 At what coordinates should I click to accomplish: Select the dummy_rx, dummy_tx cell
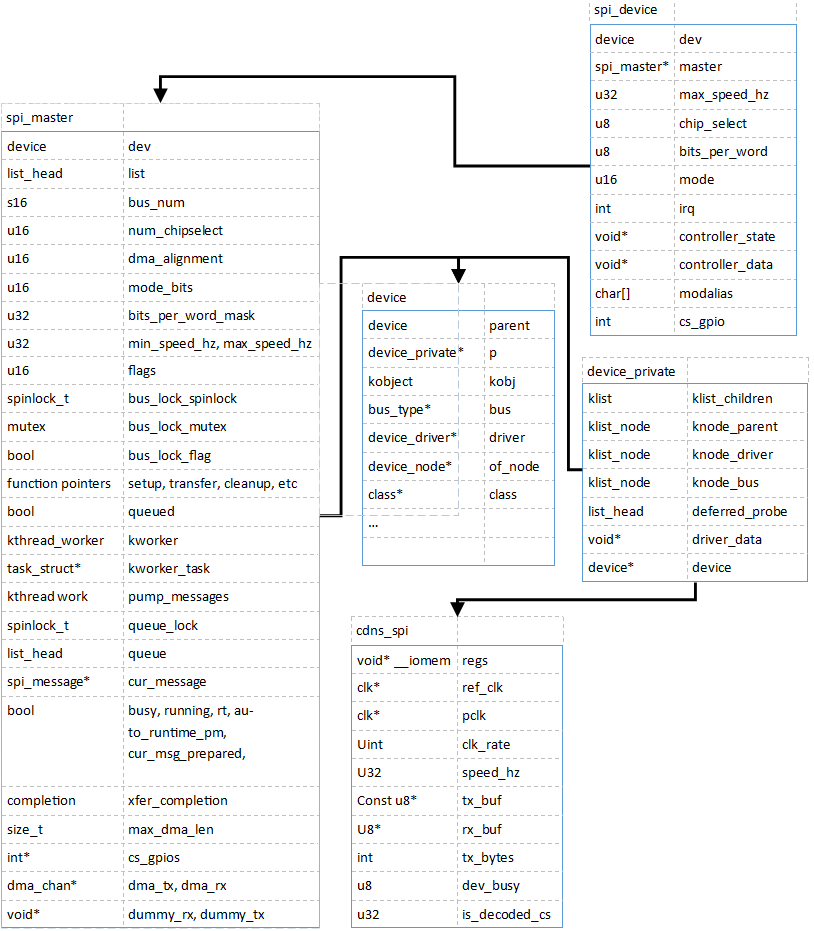tap(196, 914)
